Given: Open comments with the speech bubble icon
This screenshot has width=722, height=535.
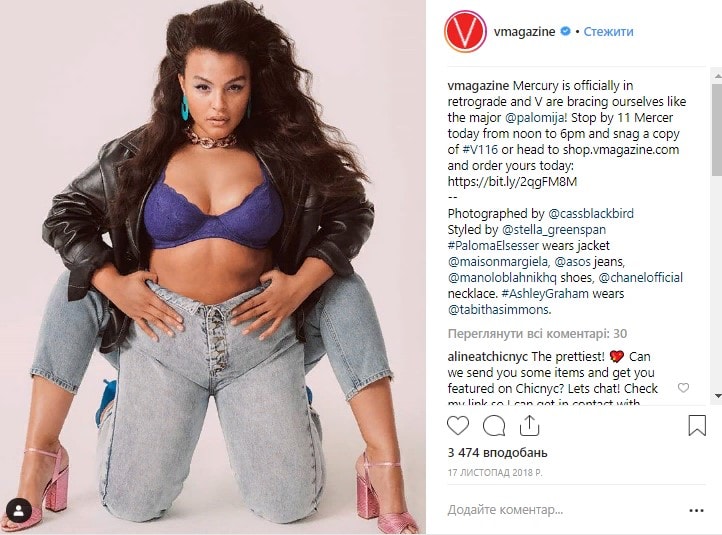Looking at the screenshot, I should (494, 425).
